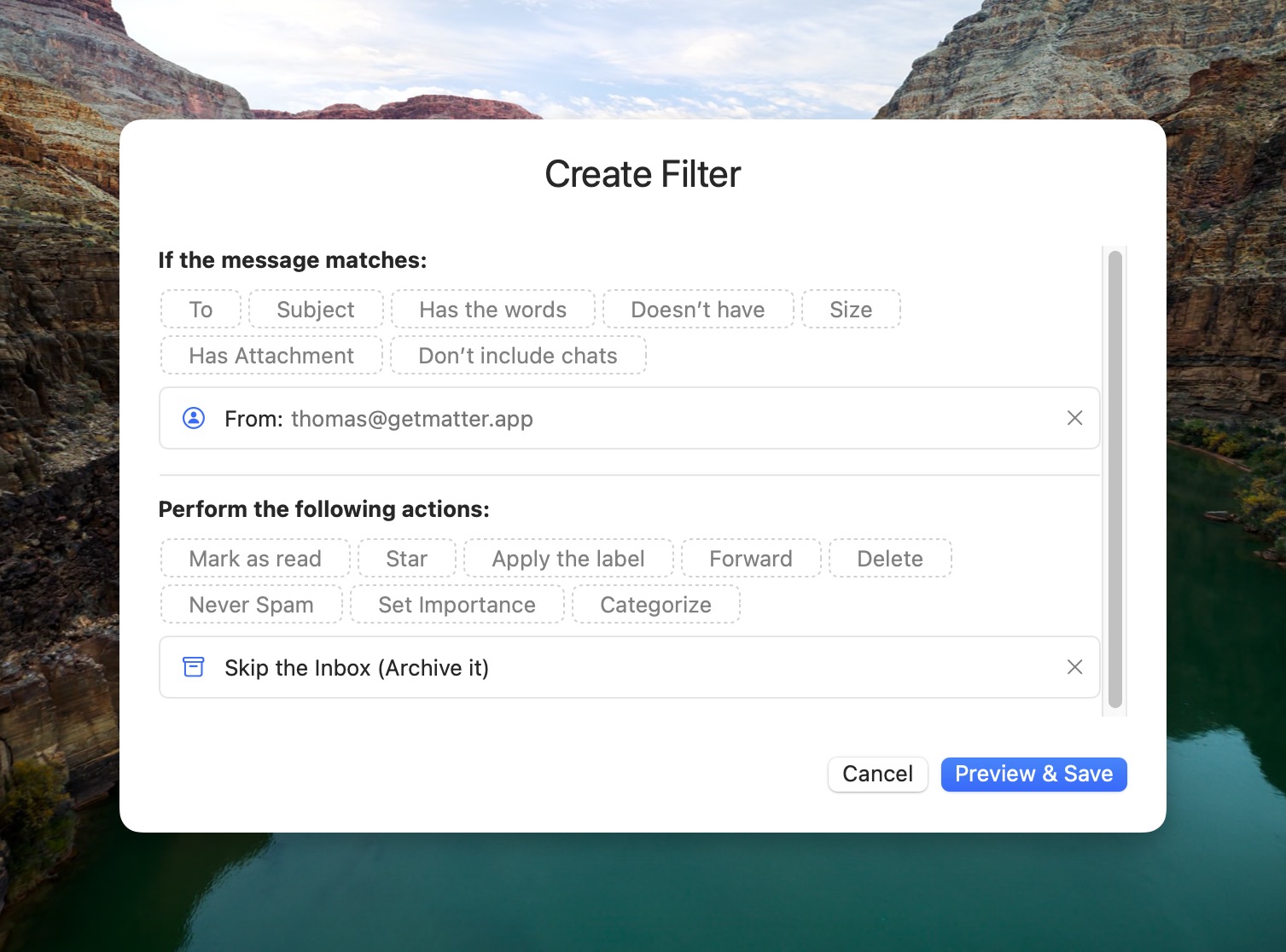Add the Star action
The width and height of the screenshot is (1286, 952).
click(406, 558)
